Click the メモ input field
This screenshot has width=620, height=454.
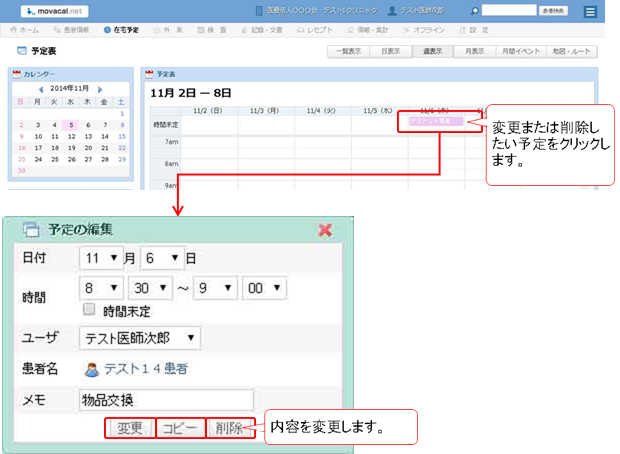[x=166, y=400]
